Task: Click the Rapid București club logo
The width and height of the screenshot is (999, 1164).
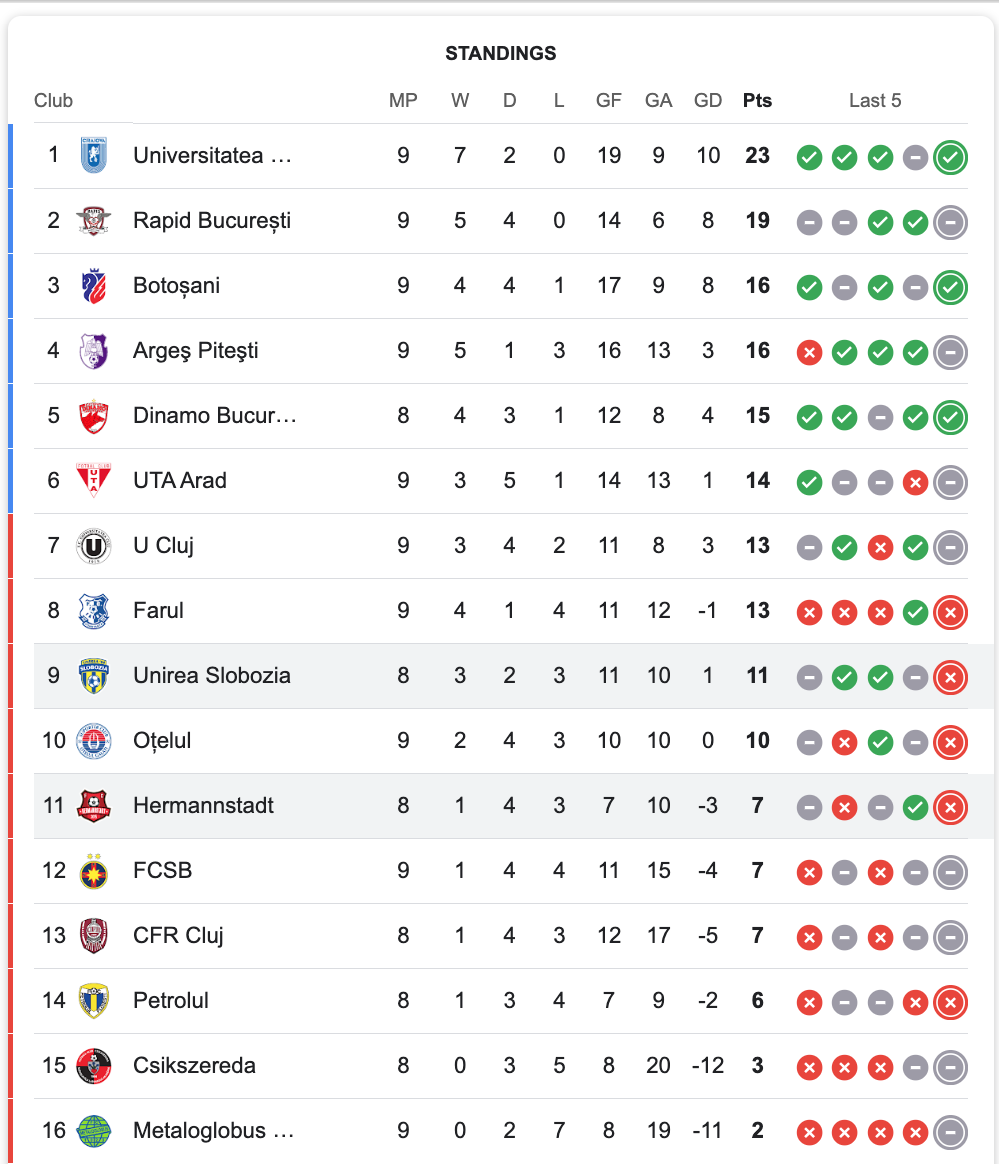Action: 94,220
